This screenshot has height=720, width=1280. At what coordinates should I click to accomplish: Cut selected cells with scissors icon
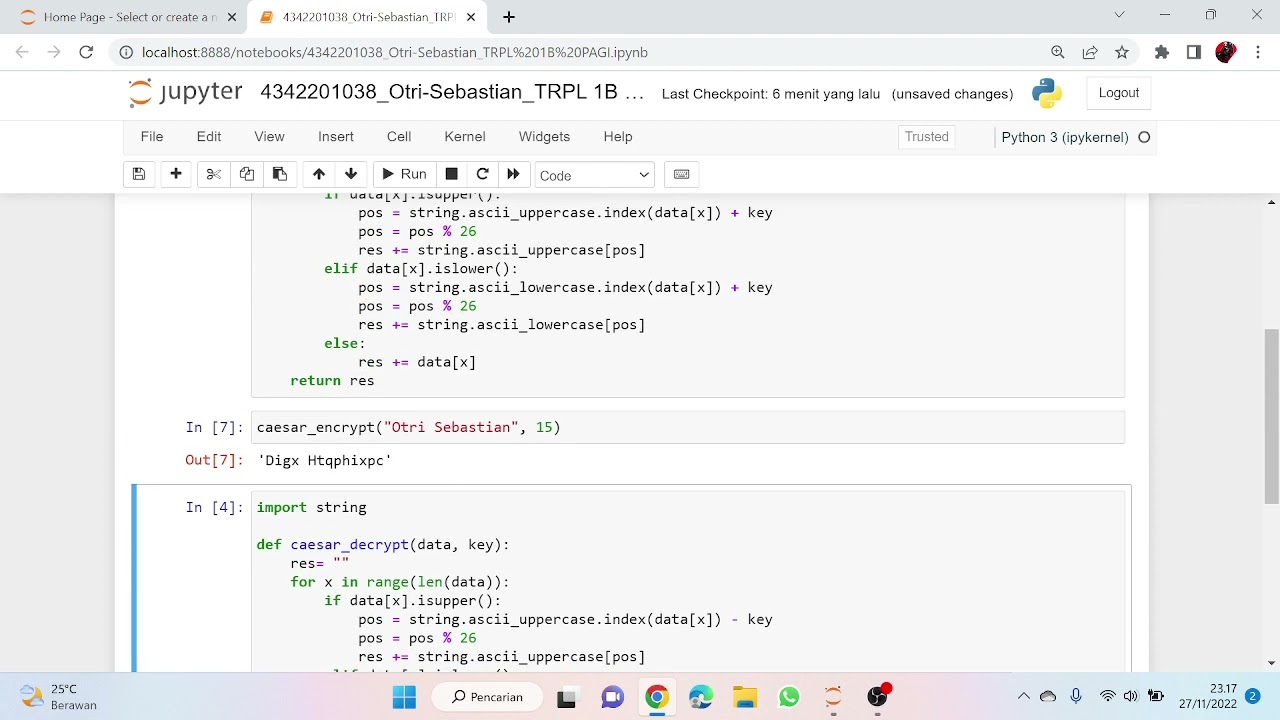(x=213, y=174)
